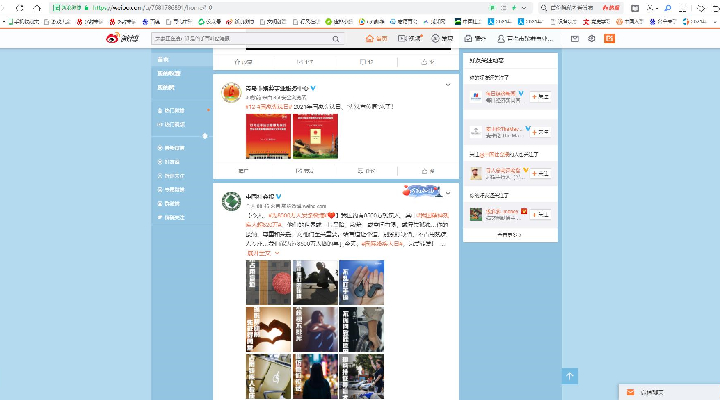Open the heart-shaped hands silhouette thumbnail
This screenshot has width=720, height=400.
[x=268, y=330]
